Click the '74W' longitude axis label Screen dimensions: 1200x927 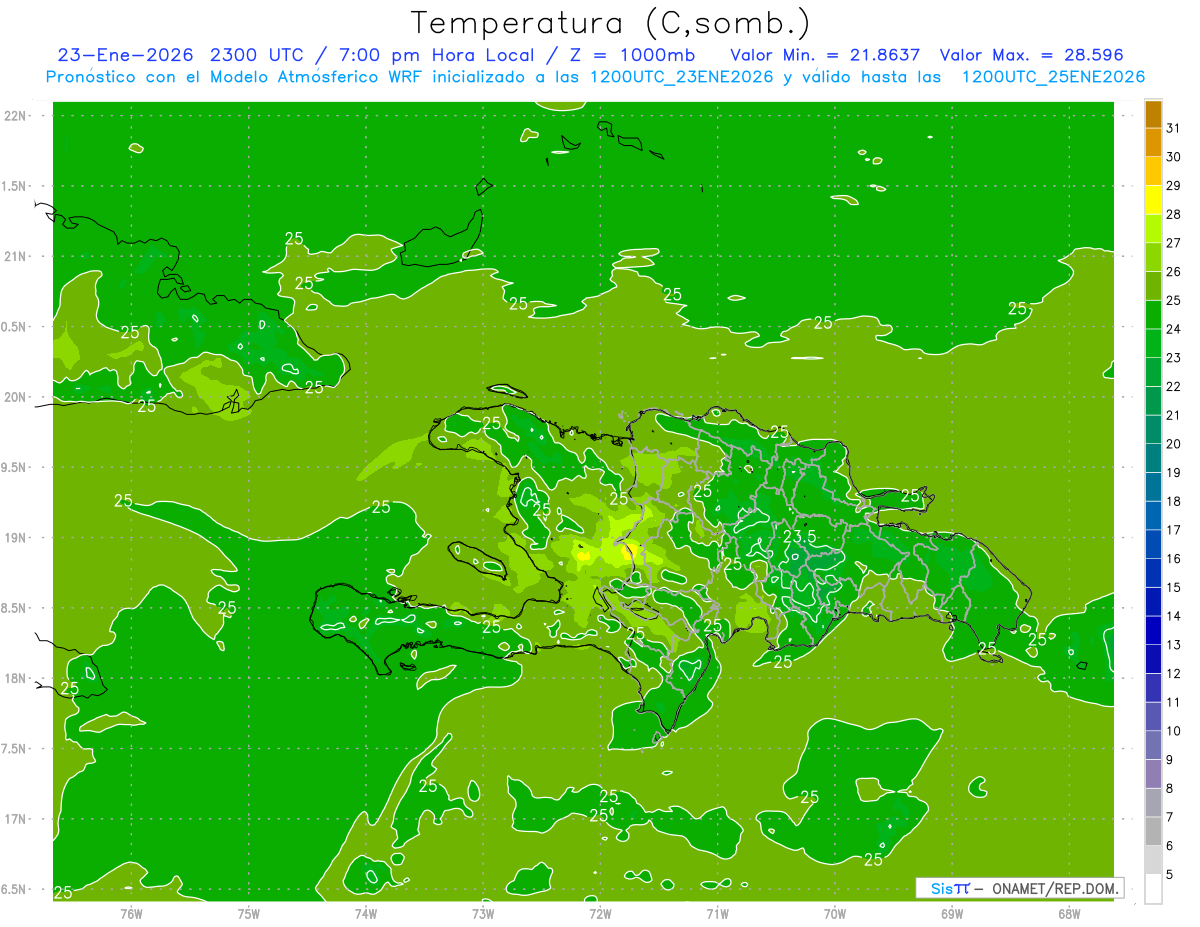tap(365, 913)
